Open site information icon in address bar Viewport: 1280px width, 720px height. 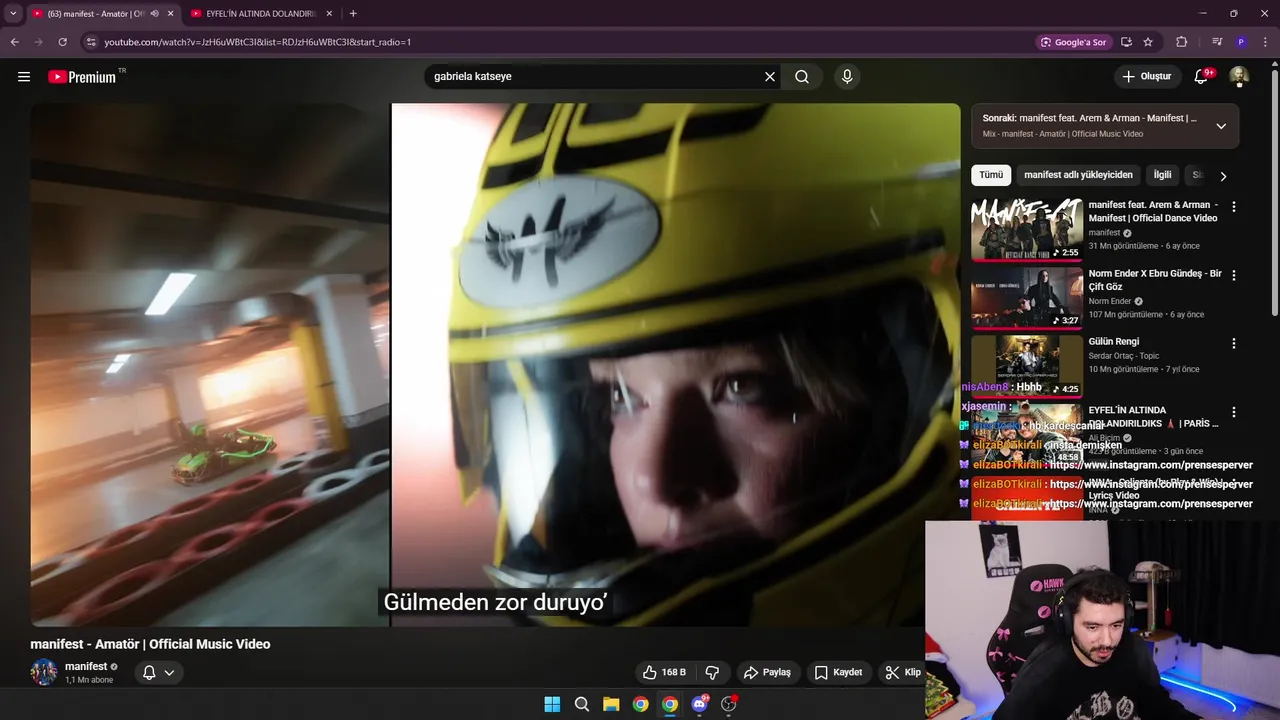[91, 42]
